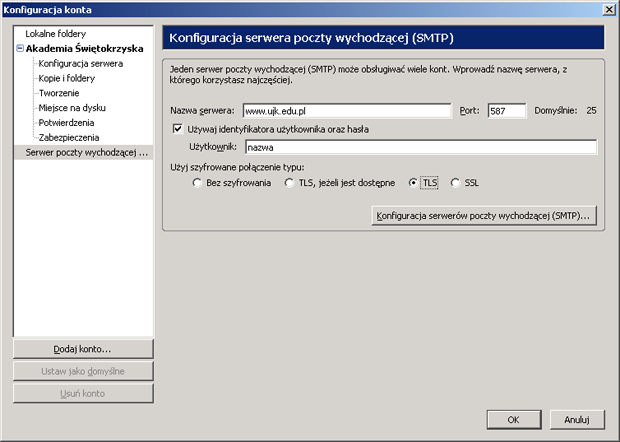This screenshot has width=620, height=442.
Task: Select Bez szyfrowania radio option
Action: coord(198,183)
